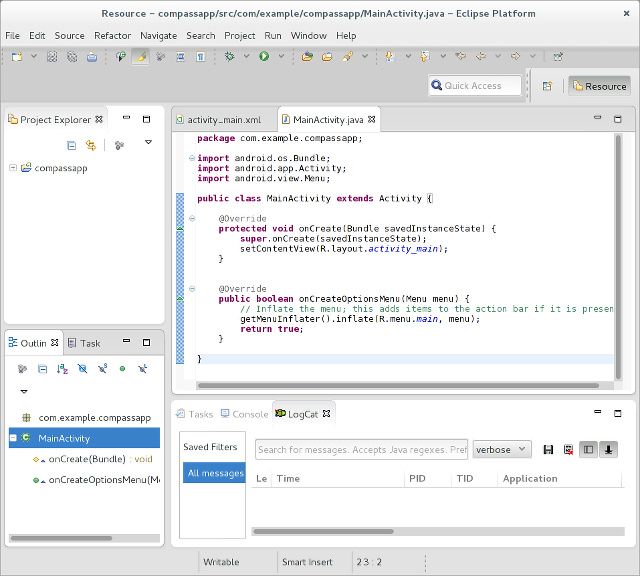This screenshot has width=640, height=576.
Task: Click the LogCat message search field
Action: tap(361, 450)
